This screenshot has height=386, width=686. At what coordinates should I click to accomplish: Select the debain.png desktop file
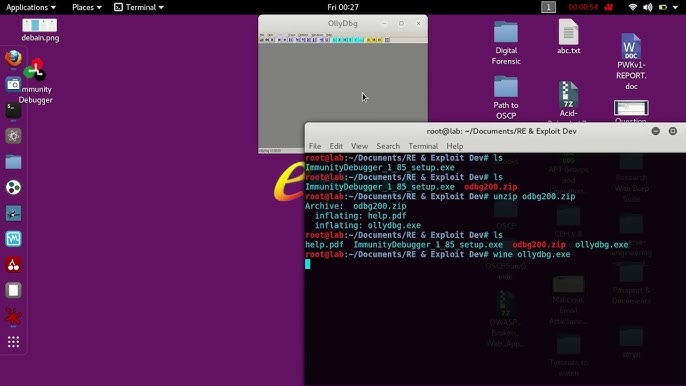click(x=40, y=30)
